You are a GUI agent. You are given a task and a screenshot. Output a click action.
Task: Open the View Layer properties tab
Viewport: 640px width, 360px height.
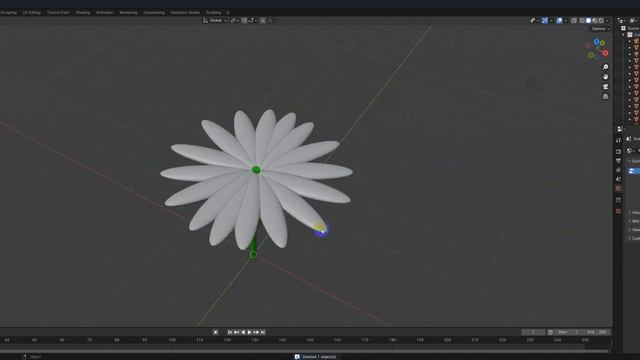[618, 170]
